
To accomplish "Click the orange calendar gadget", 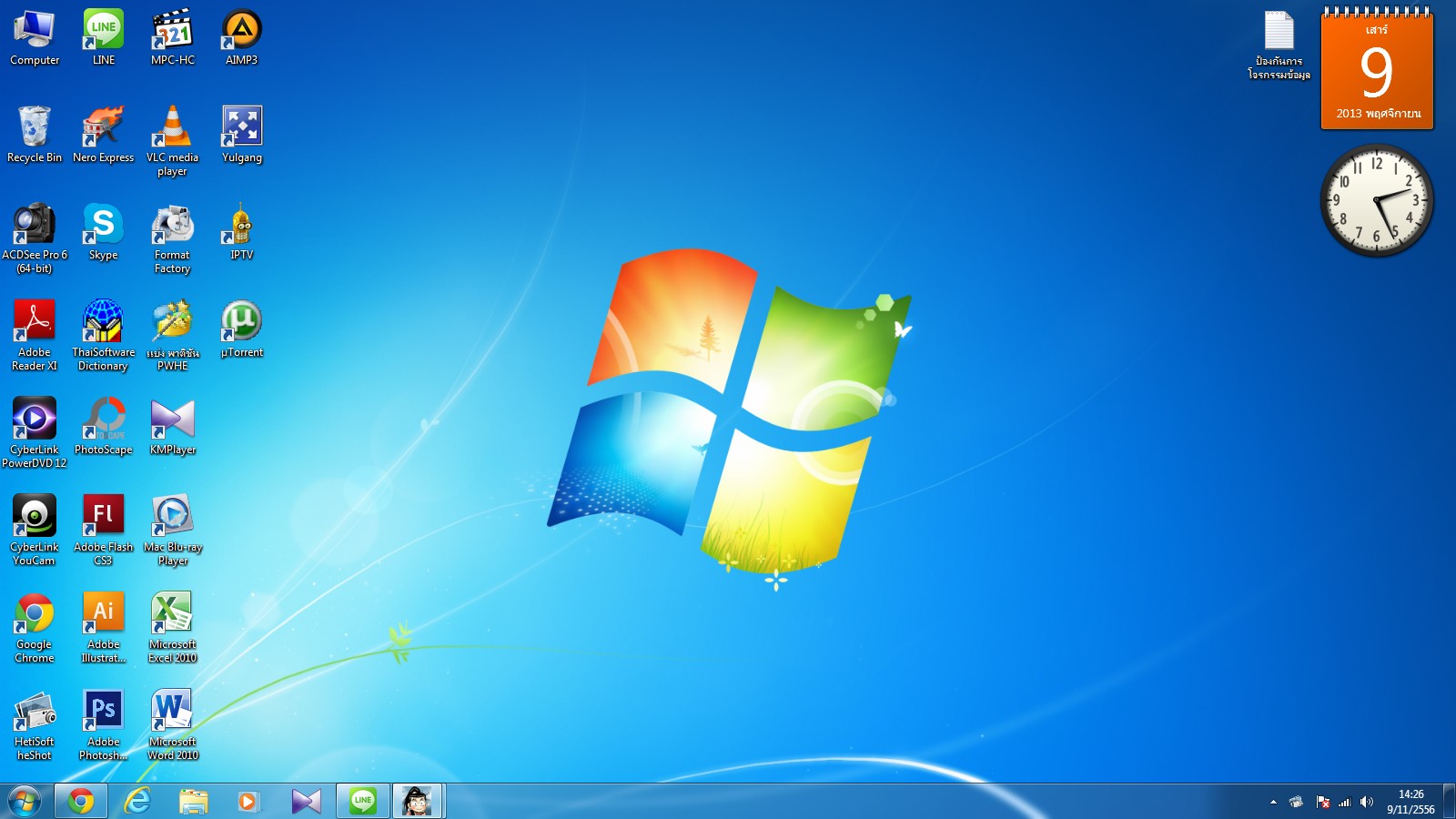I will pos(1377,69).
